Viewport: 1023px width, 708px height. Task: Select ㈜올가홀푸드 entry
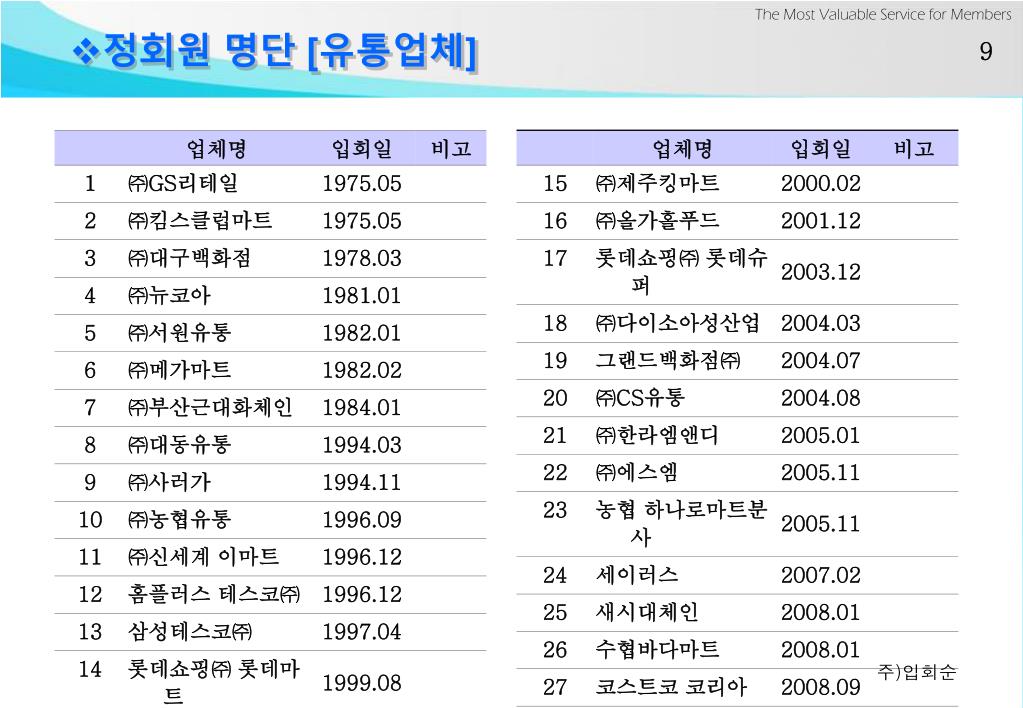[658, 220]
